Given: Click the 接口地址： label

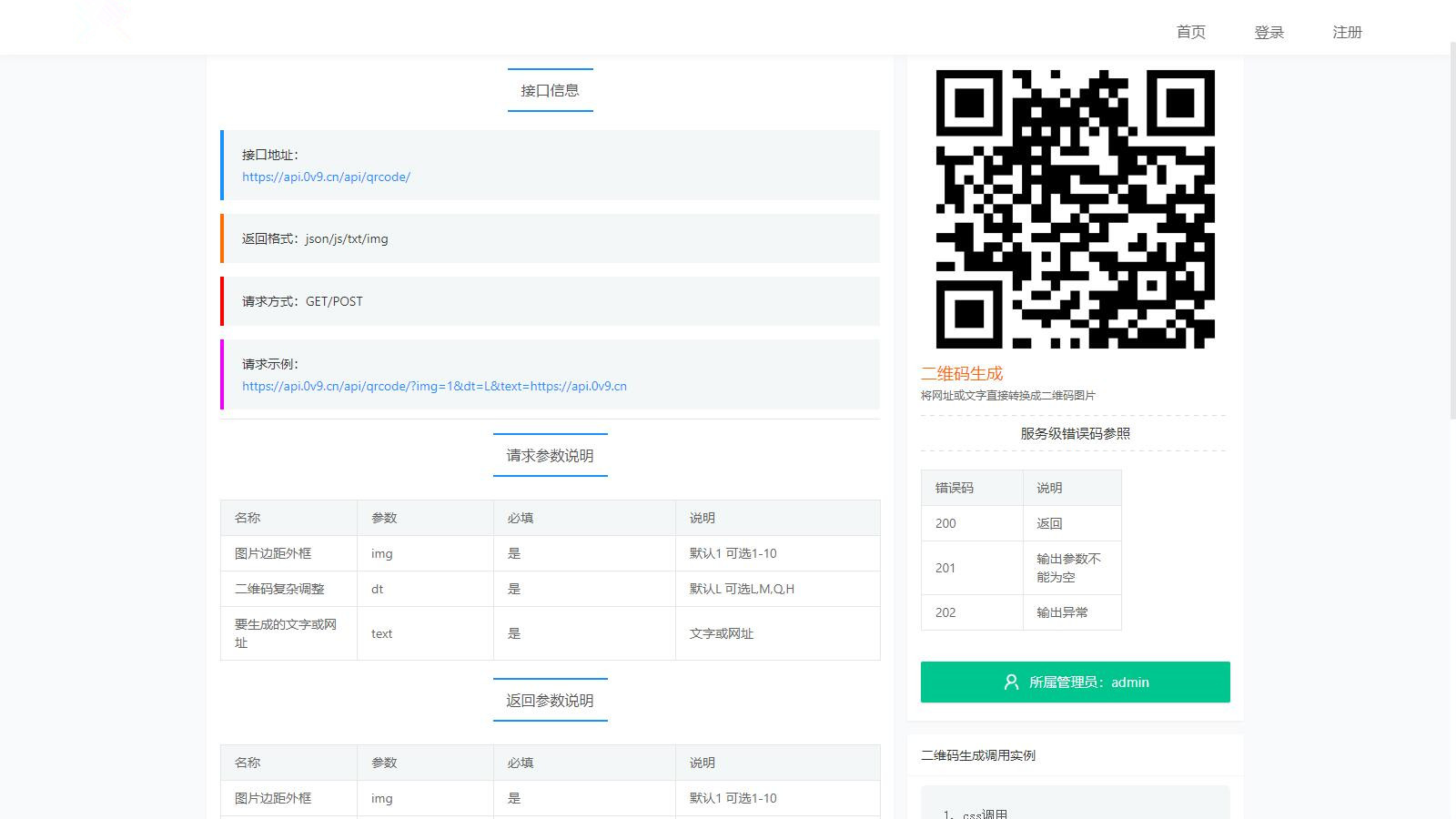Looking at the screenshot, I should (270, 155).
